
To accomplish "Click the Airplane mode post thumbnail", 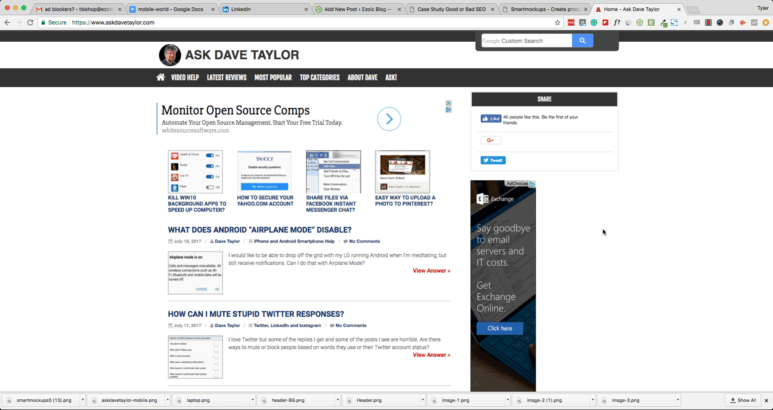I will click(x=195, y=273).
